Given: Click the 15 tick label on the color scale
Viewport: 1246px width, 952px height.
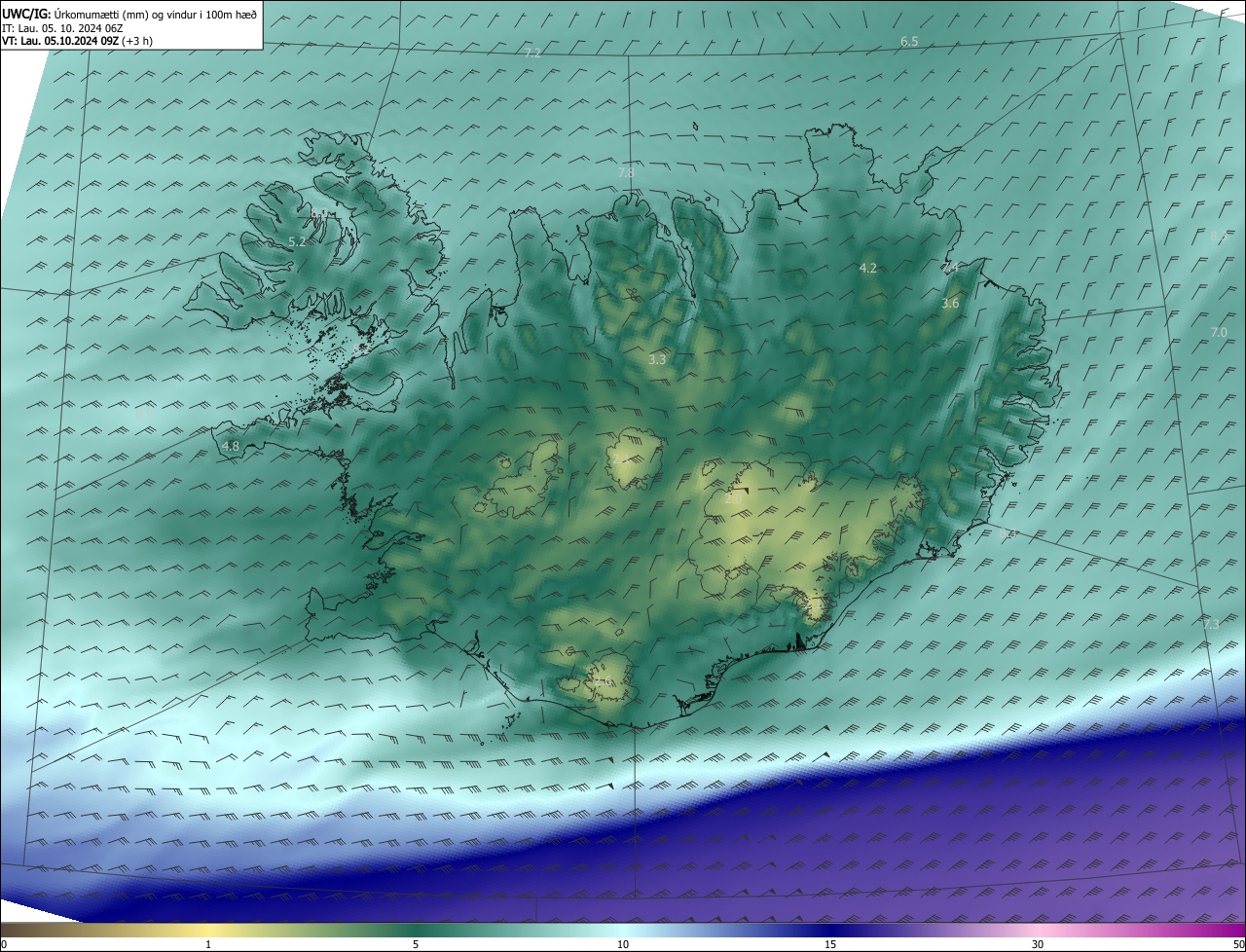Looking at the screenshot, I should click(830, 944).
